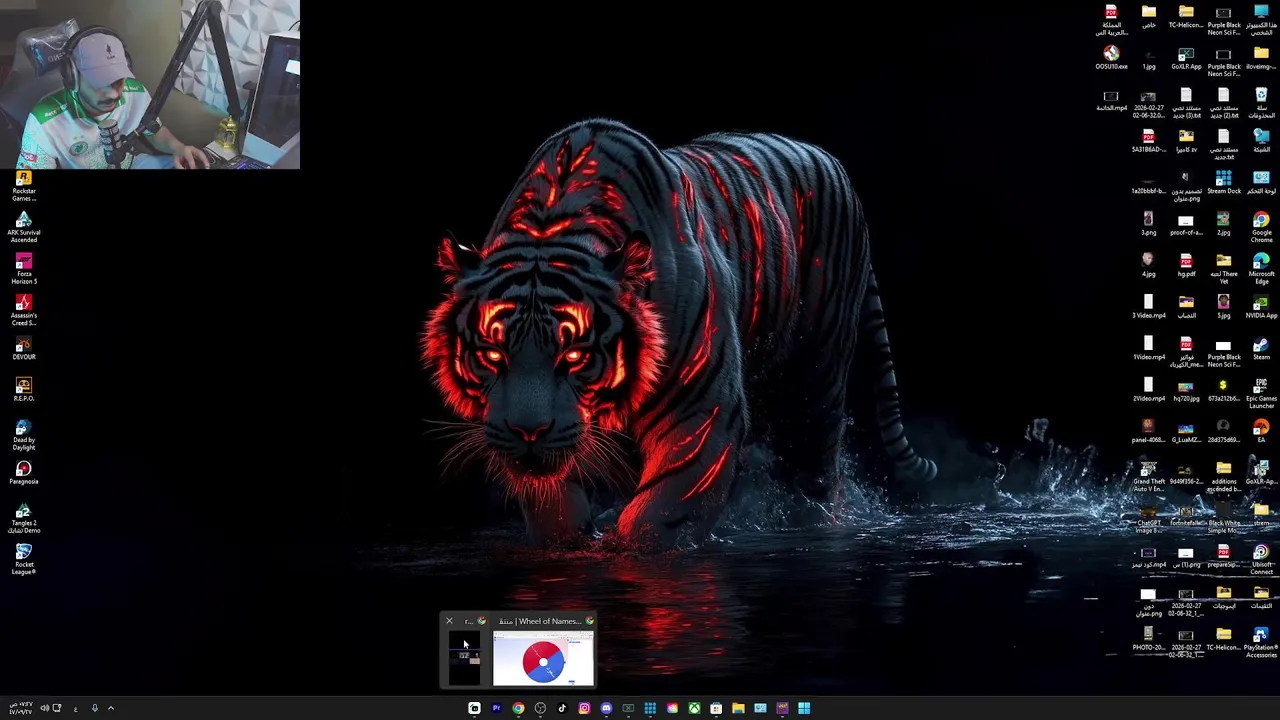
Task: Select the proof-of-a file icon
Action: (1186, 224)
